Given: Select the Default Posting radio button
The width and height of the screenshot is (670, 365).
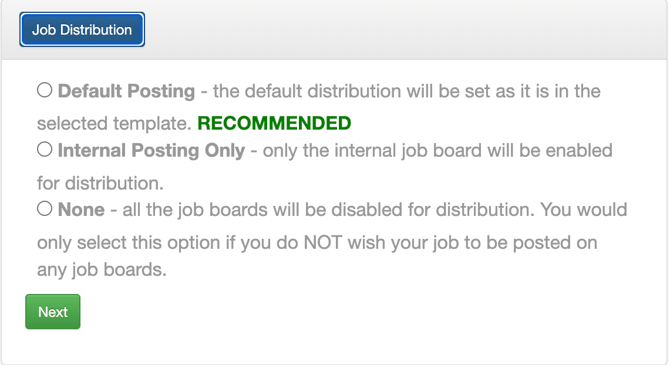Looking at the screenshot, I should (x=44, y=90).
